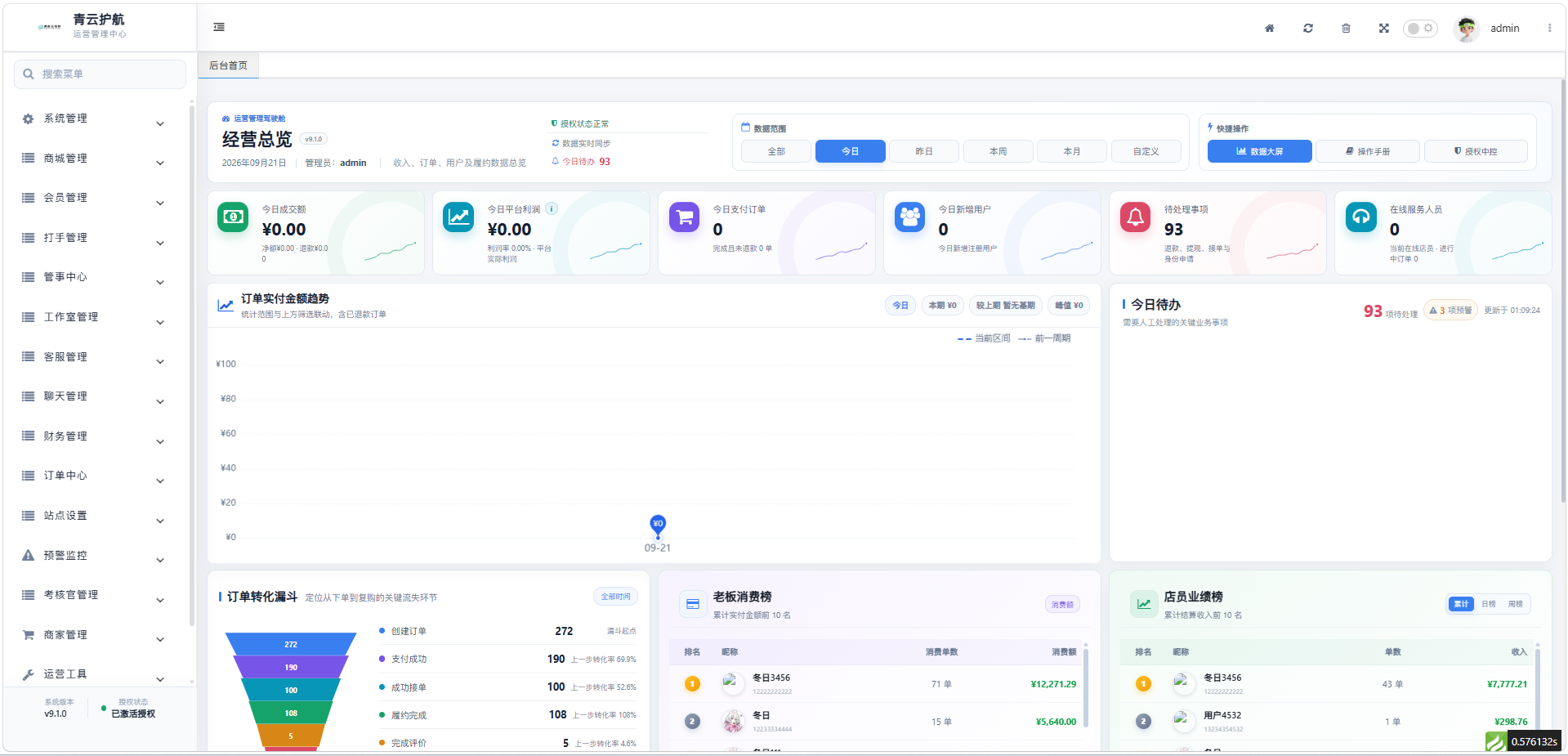Collapse sidebar with hamburger menu icon
The height and width of the screenshot is (756, 1568).
[x=219, y=27]
